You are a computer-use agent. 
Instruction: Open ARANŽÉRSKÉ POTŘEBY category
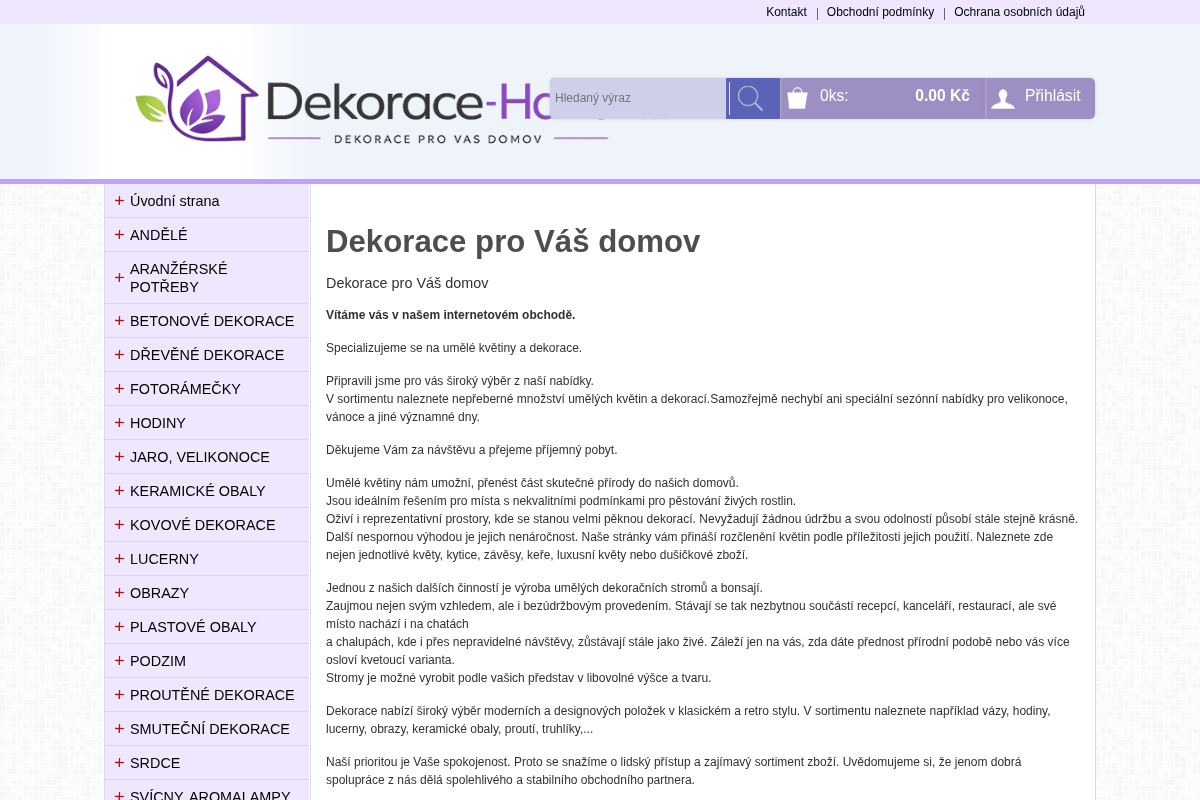(x=207, y=278)
